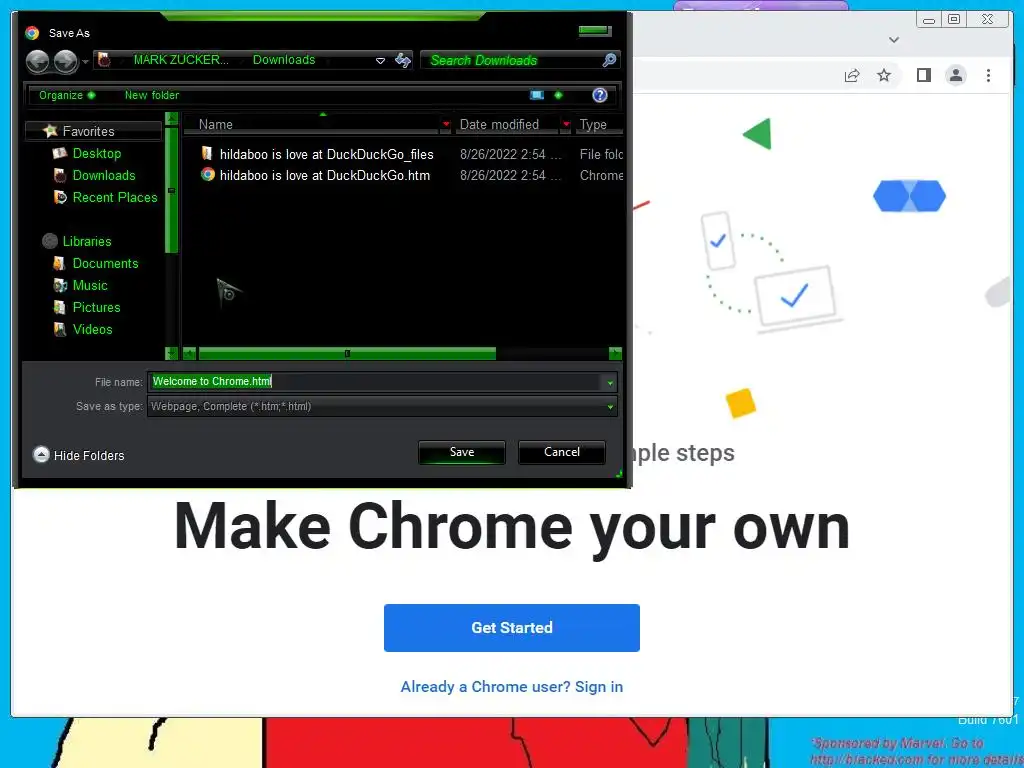
Task: Click the Pictures library icon
Action: pos(59,308)
